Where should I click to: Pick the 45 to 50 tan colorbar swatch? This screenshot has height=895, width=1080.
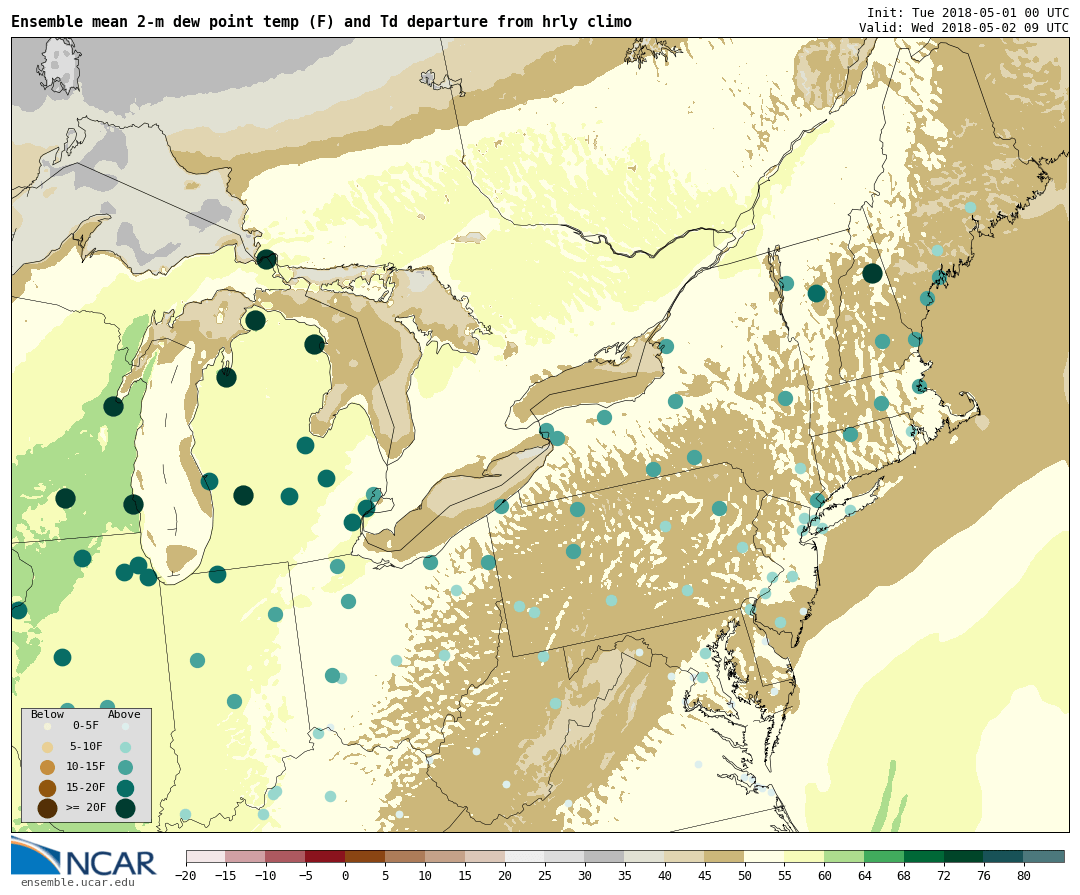tap(725, 856)
